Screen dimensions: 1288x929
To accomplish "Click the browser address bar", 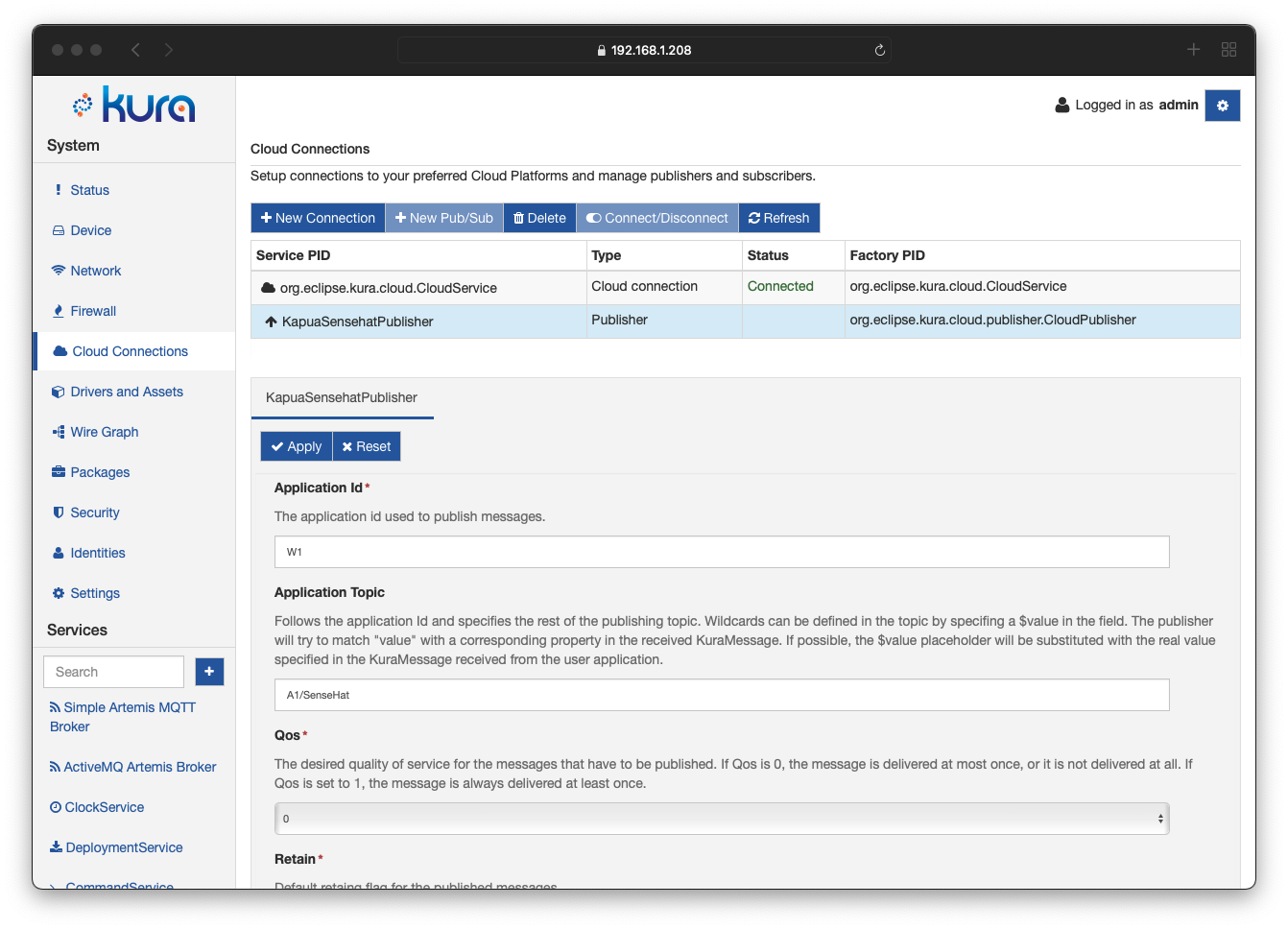I will coord(644,50).
